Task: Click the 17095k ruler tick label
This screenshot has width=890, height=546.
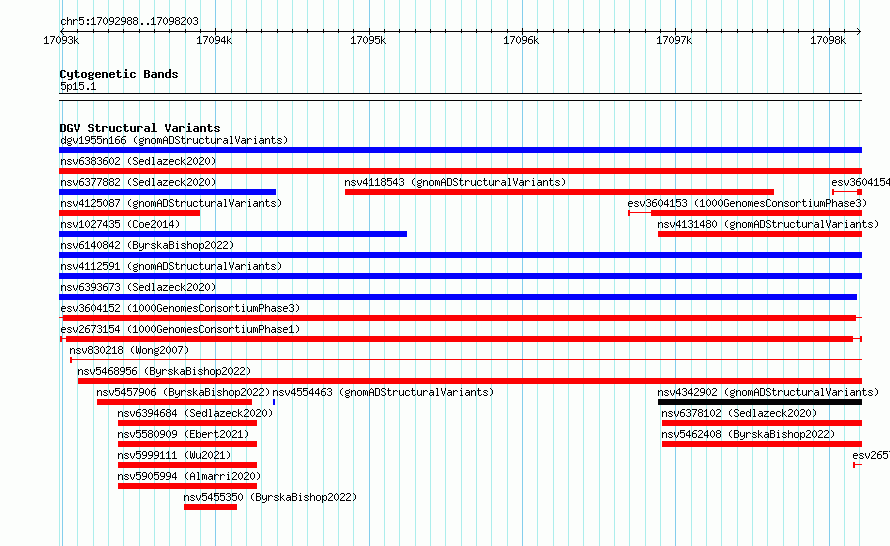Action: pos(368,40)
